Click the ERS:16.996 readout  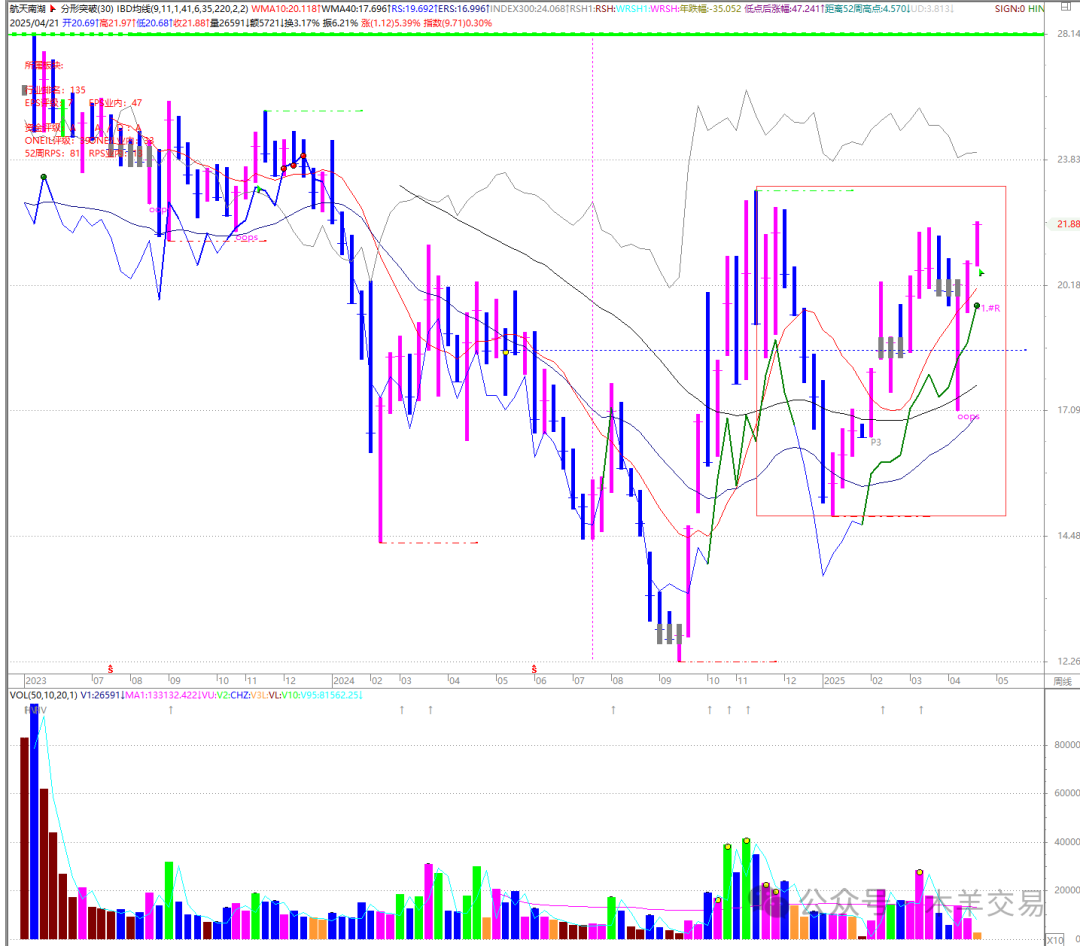[x=464, y=9]
